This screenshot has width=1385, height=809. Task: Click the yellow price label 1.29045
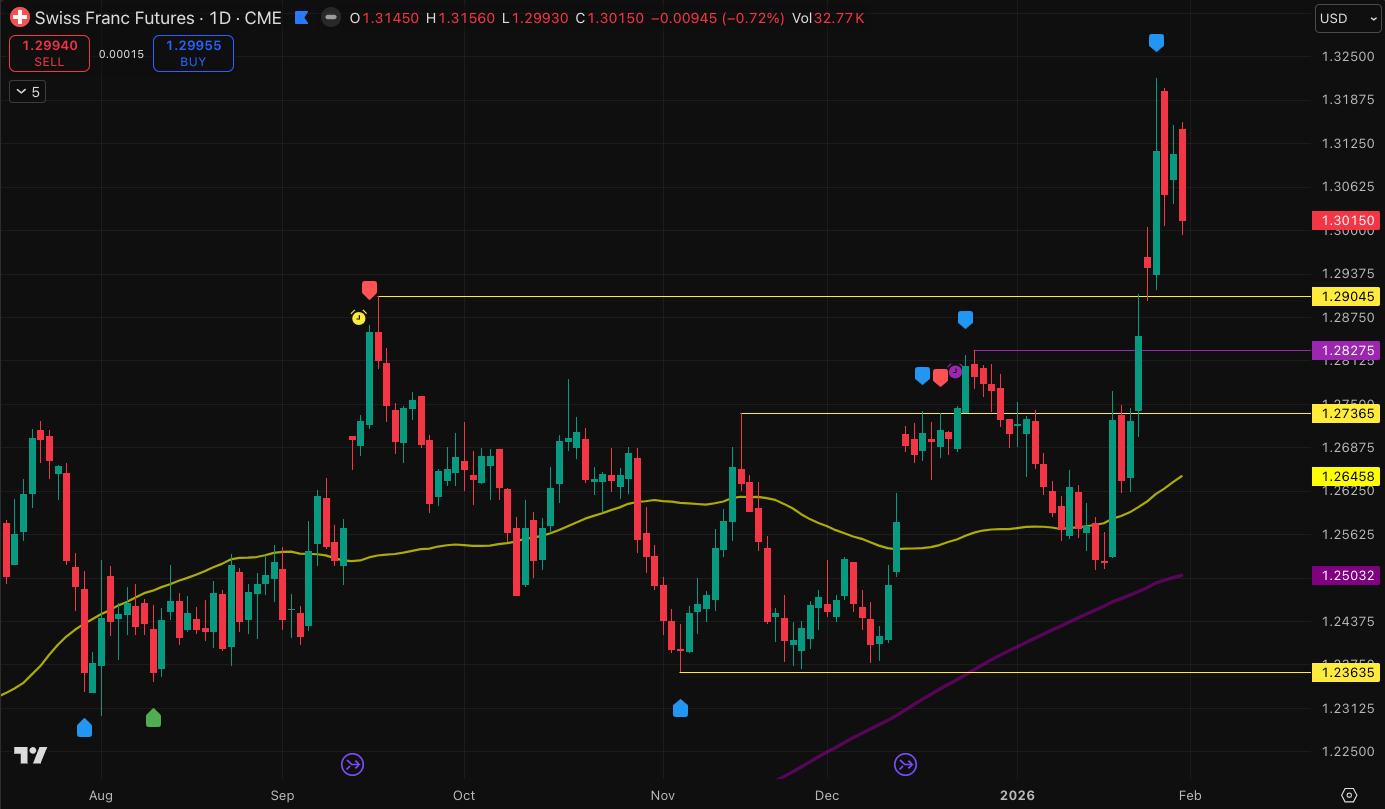1345,297
